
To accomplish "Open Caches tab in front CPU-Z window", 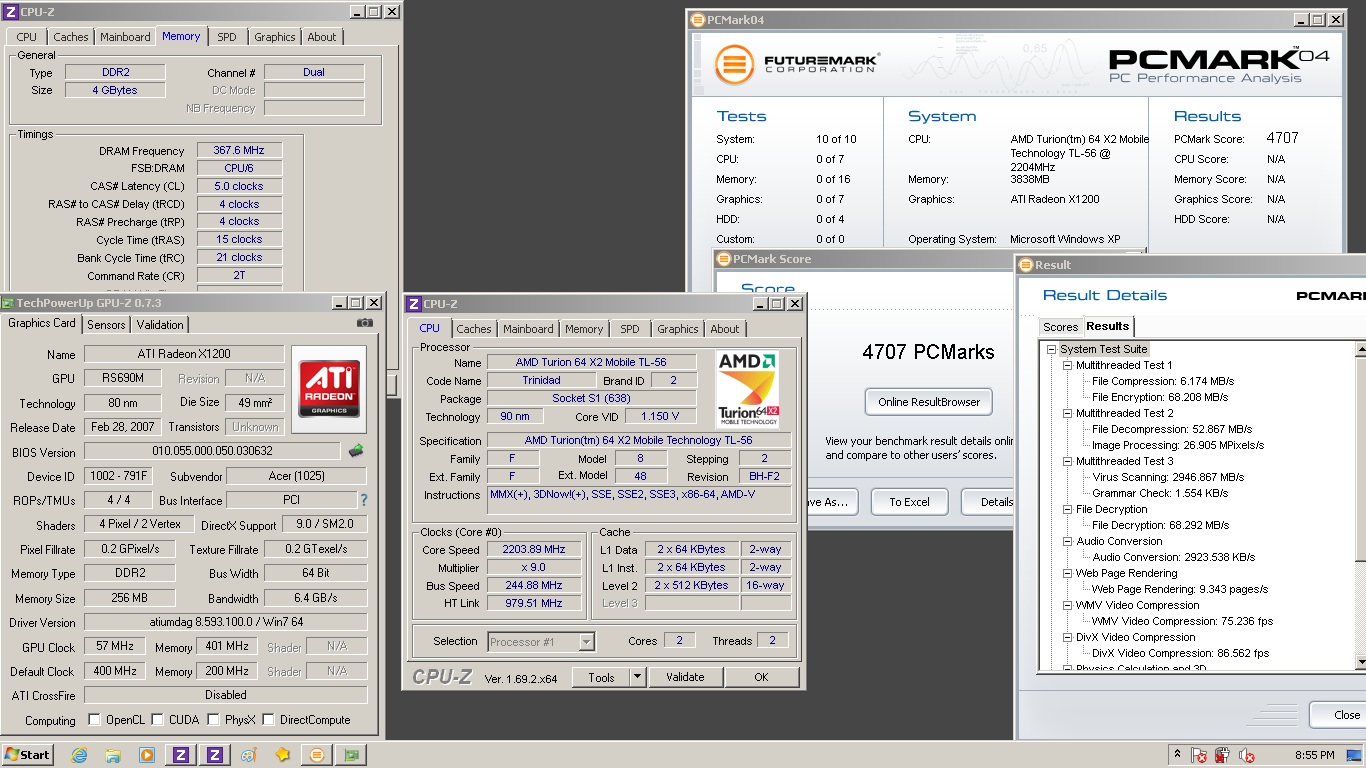I will (474, 329).
